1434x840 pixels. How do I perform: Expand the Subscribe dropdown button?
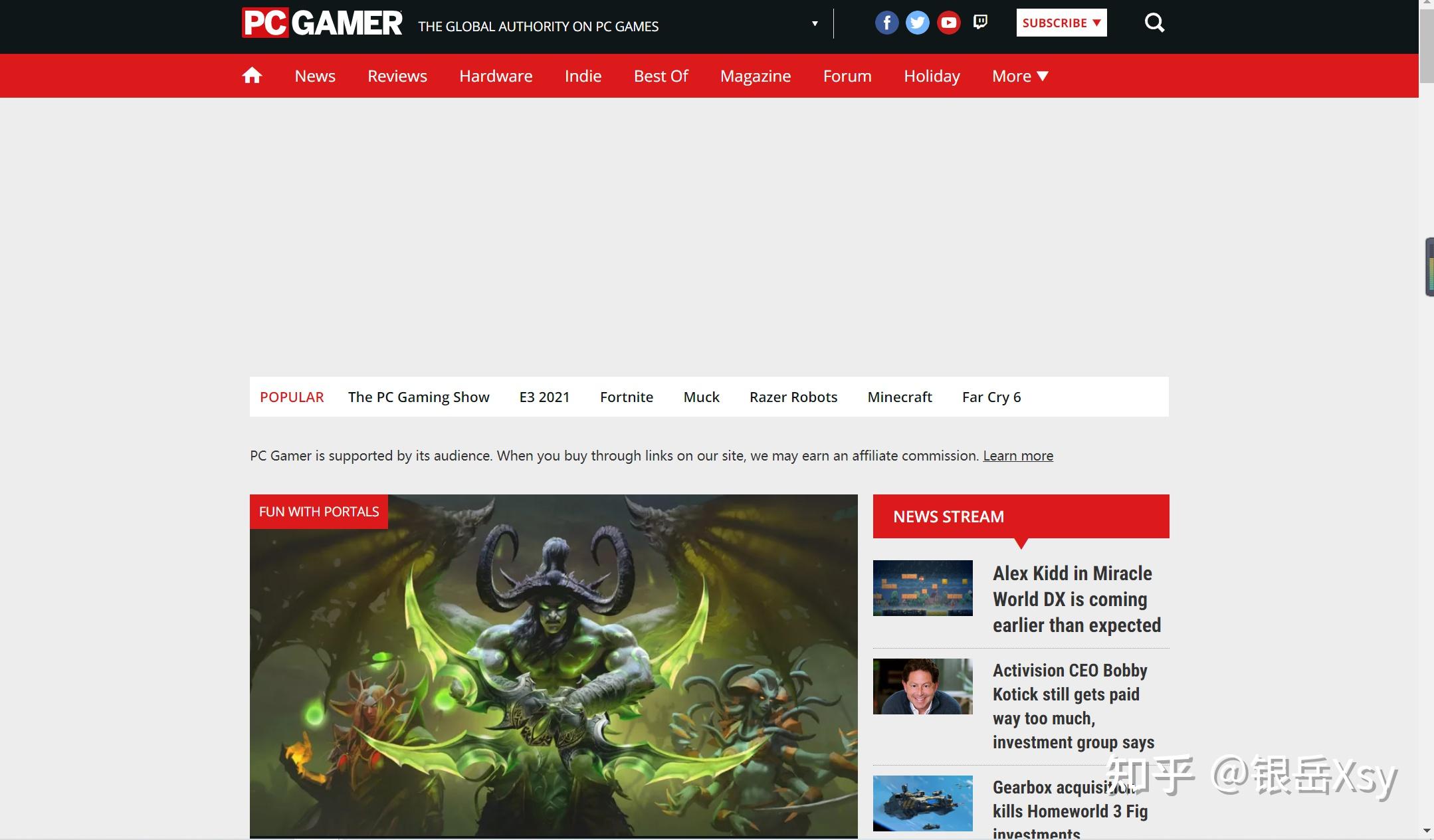click(x=1061, y=23)
